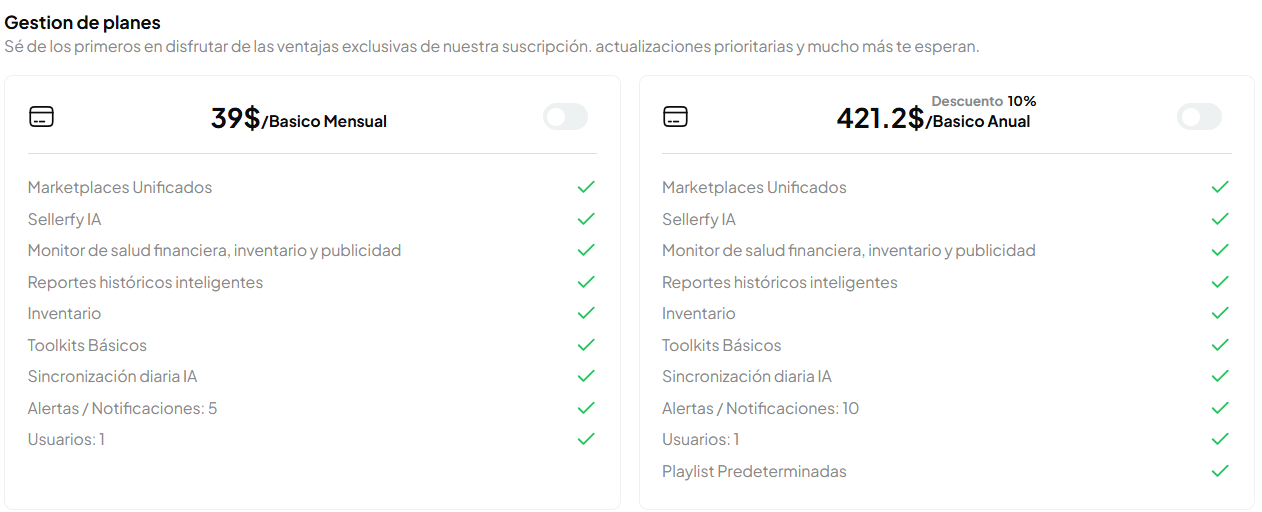
Task: Click the Marketplaces Unificados checkmark in the monthly plan
Action: point(586,187)
